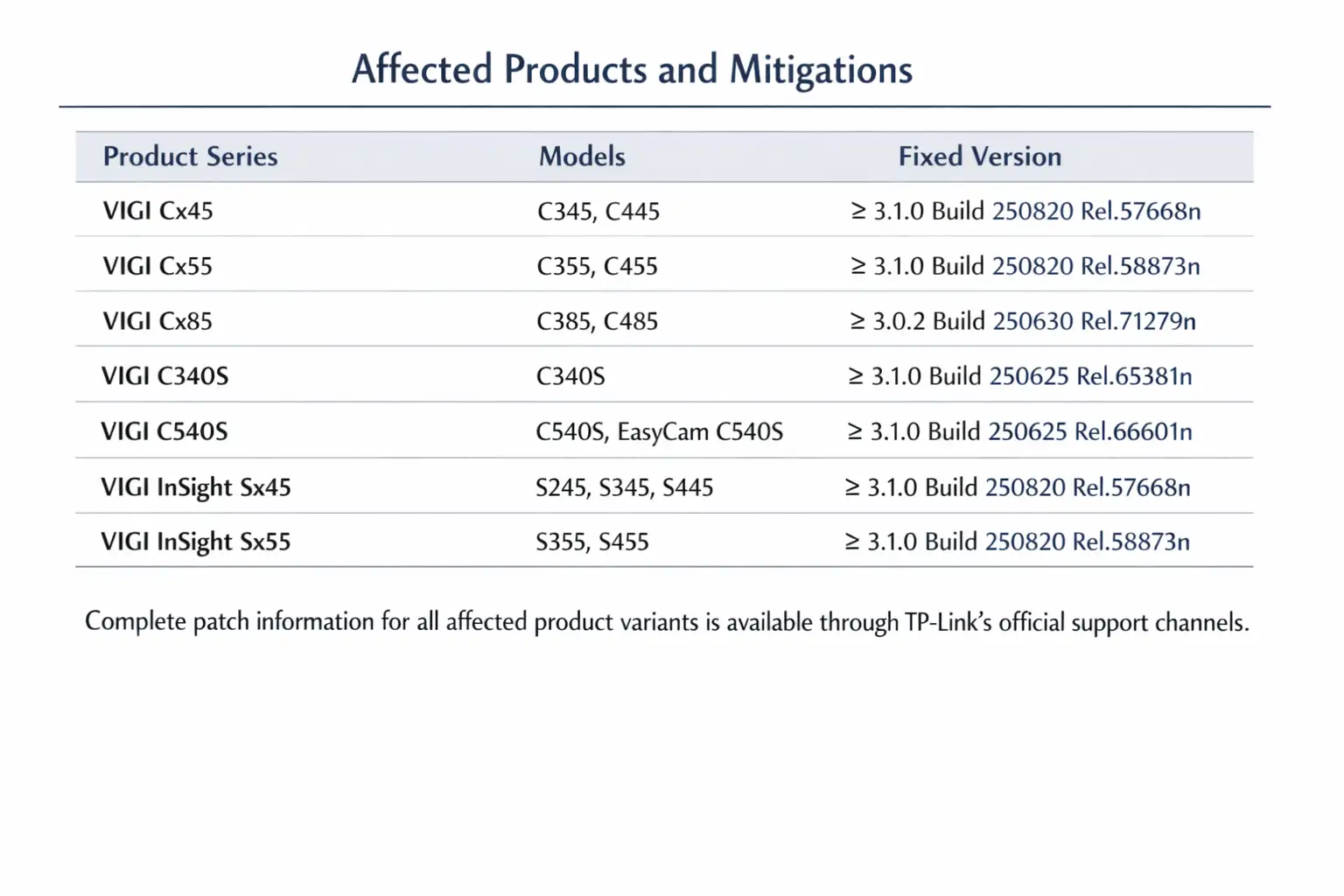This screenshot has height=896, width=1344.
Task: Select the S245, S345, S445 models cell
Action: 624,487
